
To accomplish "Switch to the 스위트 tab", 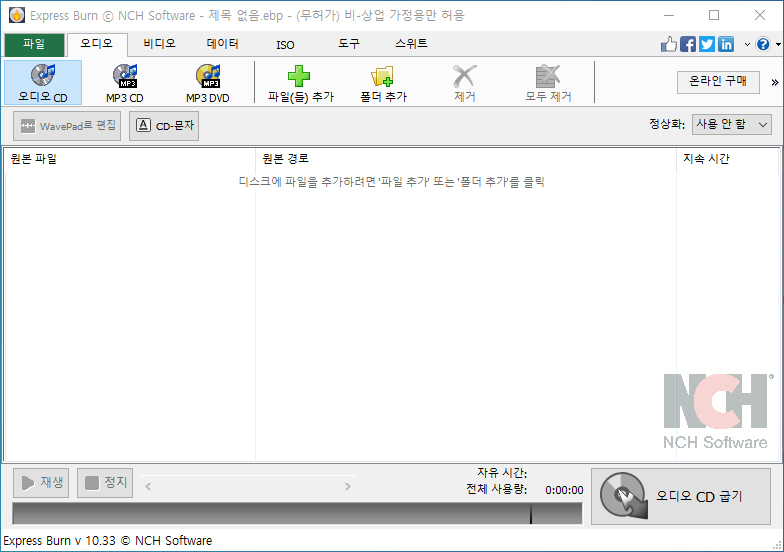I will [x=411, y=44].
